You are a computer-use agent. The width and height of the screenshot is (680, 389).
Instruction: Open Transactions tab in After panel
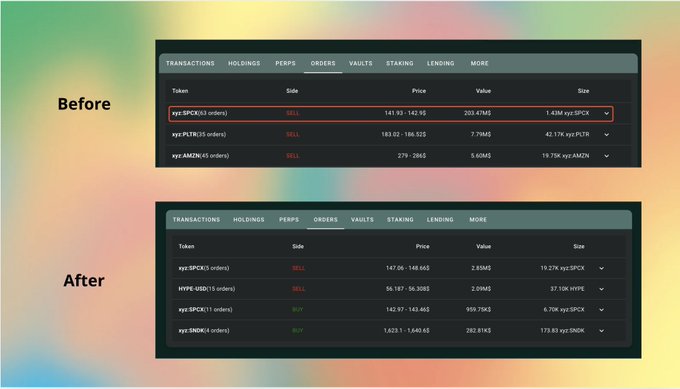[196, 220]
